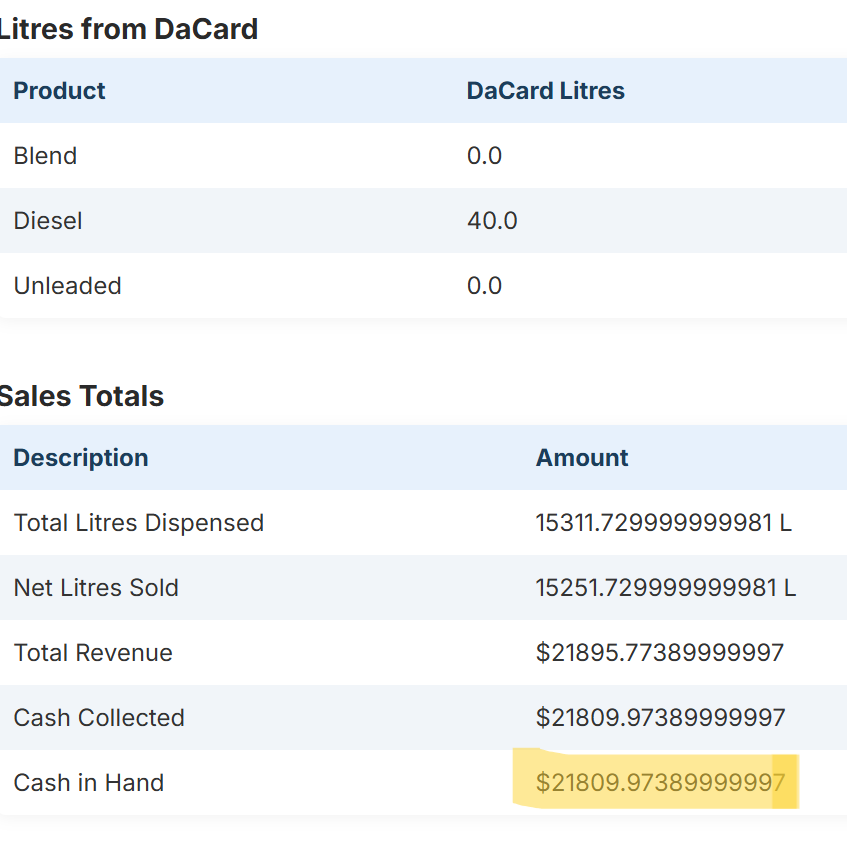The height and width of the screenshot is (856, 847).
Task: Click the Amount column header
Action: [x=581, y=458]
